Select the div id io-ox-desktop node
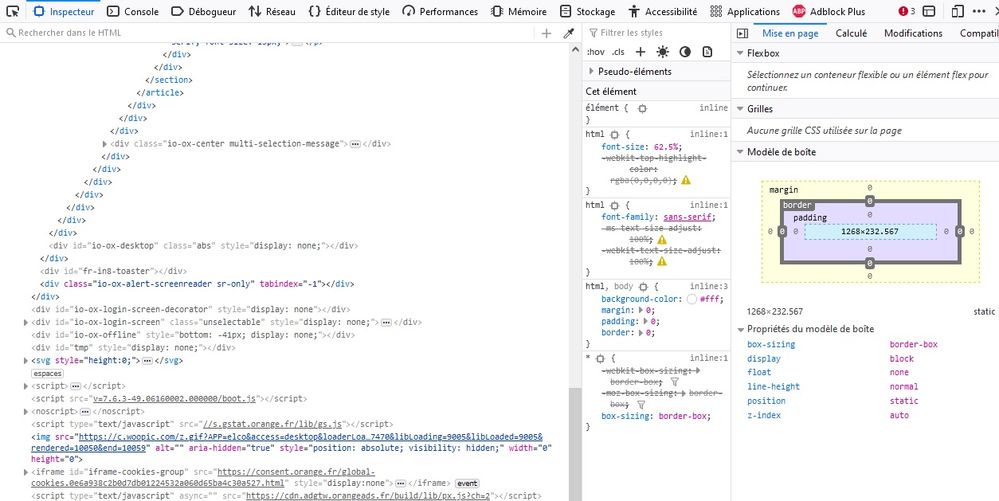Viewport: 999px width, 501px height. (203, 246)
